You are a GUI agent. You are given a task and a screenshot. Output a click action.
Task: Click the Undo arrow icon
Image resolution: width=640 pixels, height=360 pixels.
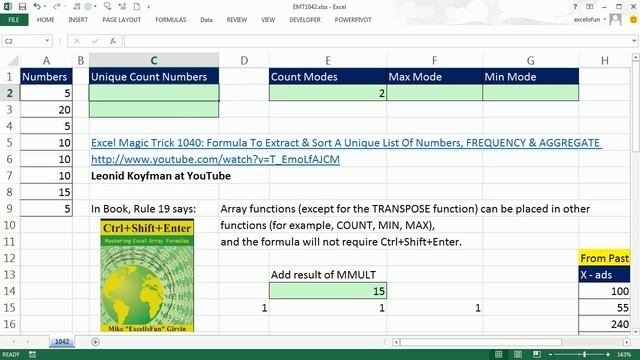click(x=37, y=7)
